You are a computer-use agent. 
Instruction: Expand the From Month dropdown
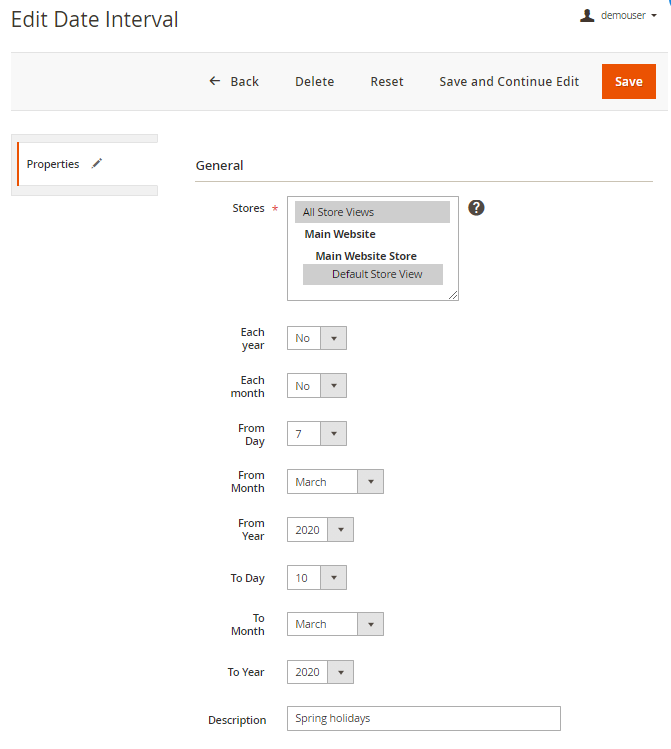335,482
